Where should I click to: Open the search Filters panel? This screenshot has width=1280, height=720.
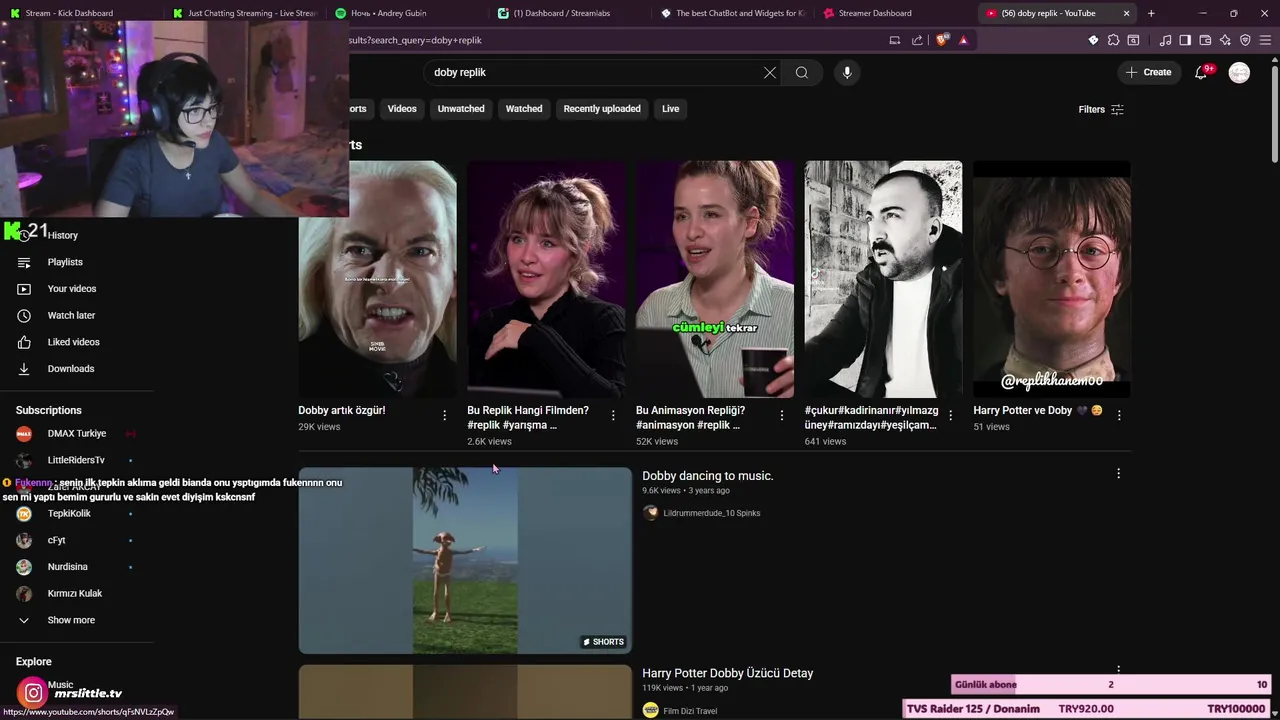pyautogui.click(x=1101, y=109)
